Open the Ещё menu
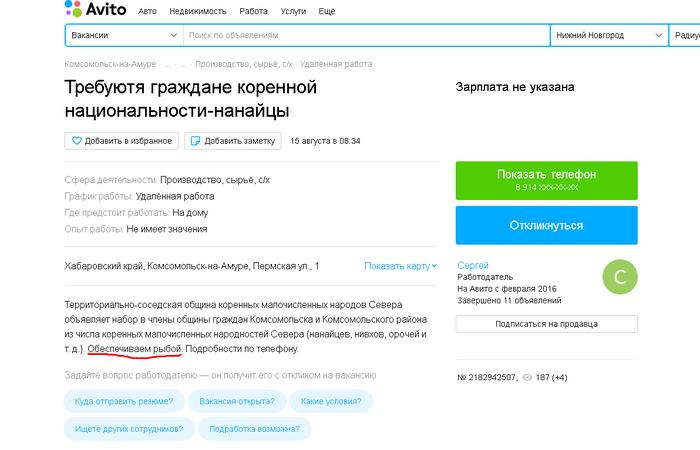Image resolution: width=700 pixels, height=450 pixels. 327,12
